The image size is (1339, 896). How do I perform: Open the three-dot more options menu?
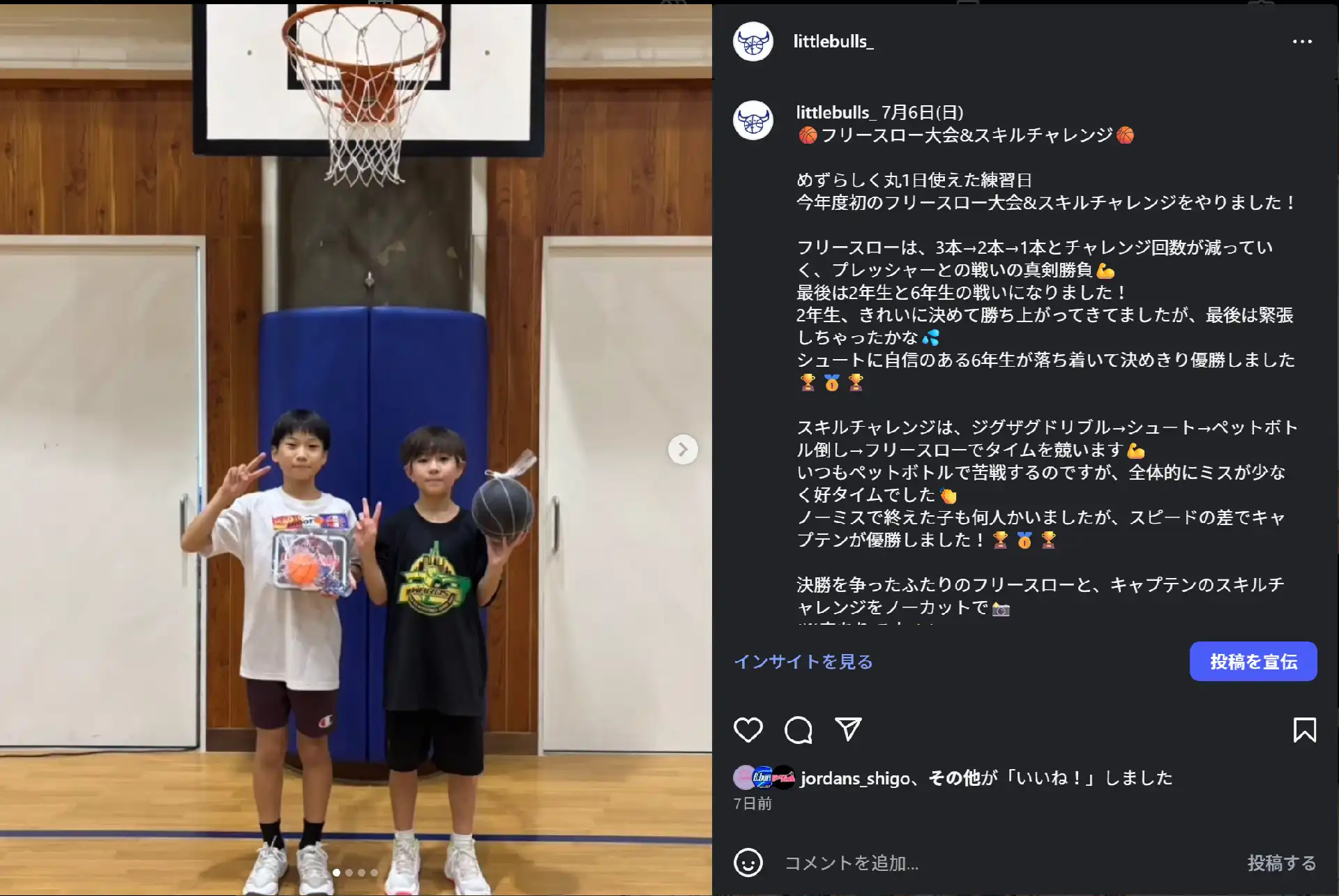[x=1302, y=42]
